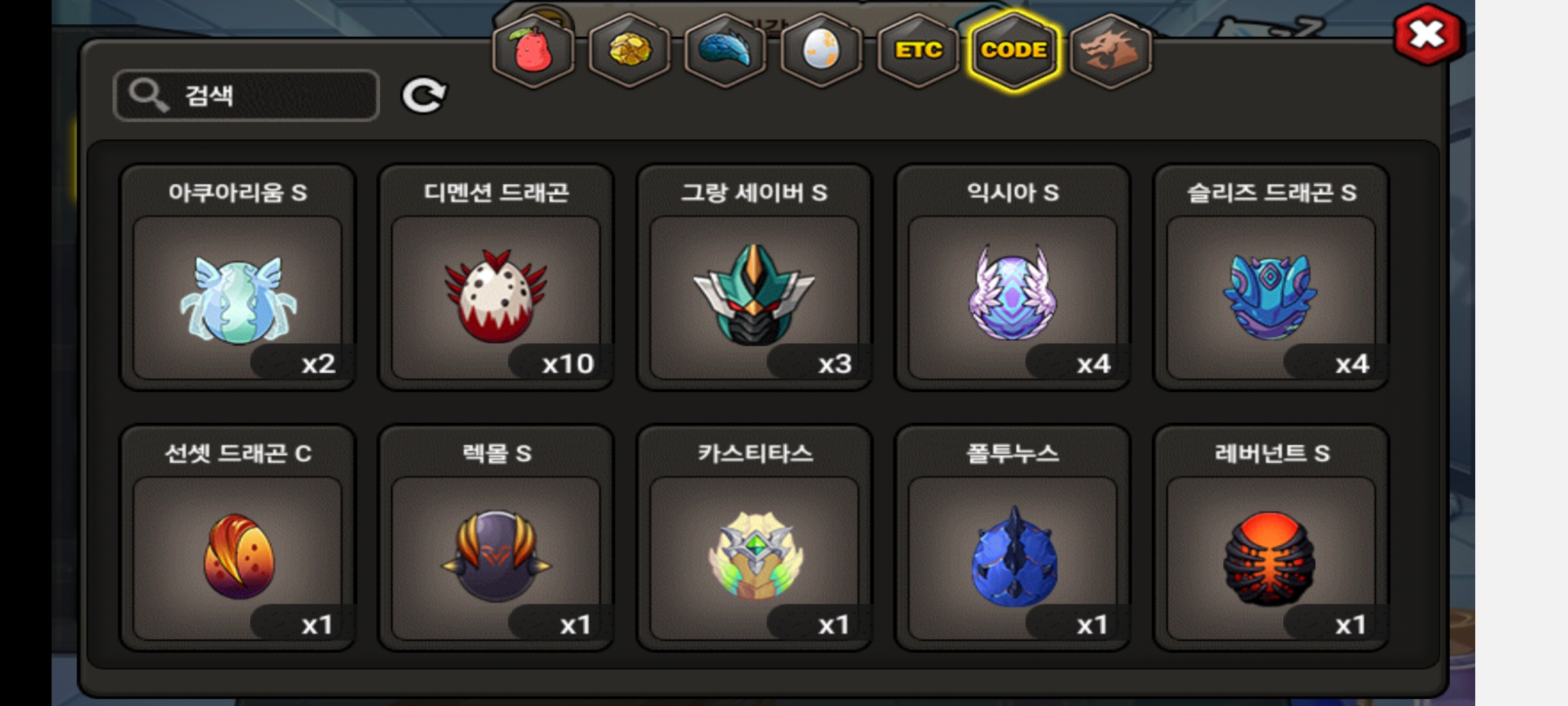Switch to the ETC tab
Image resolution: width=1568 pixels, height=706 pixels.
tap(918, 51)
